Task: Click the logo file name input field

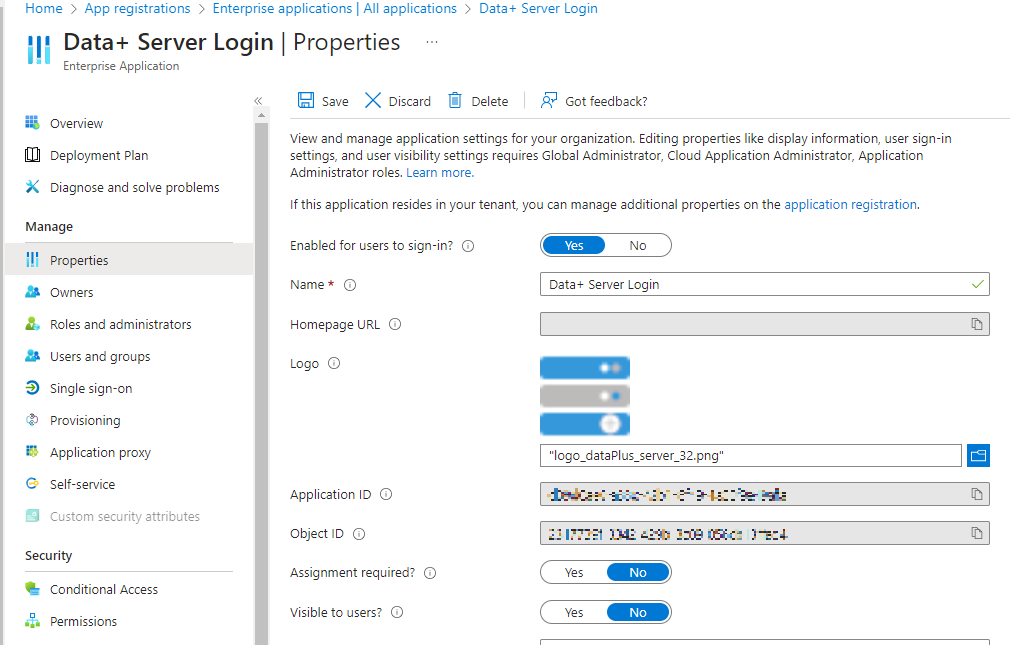Action: (750, 456)
